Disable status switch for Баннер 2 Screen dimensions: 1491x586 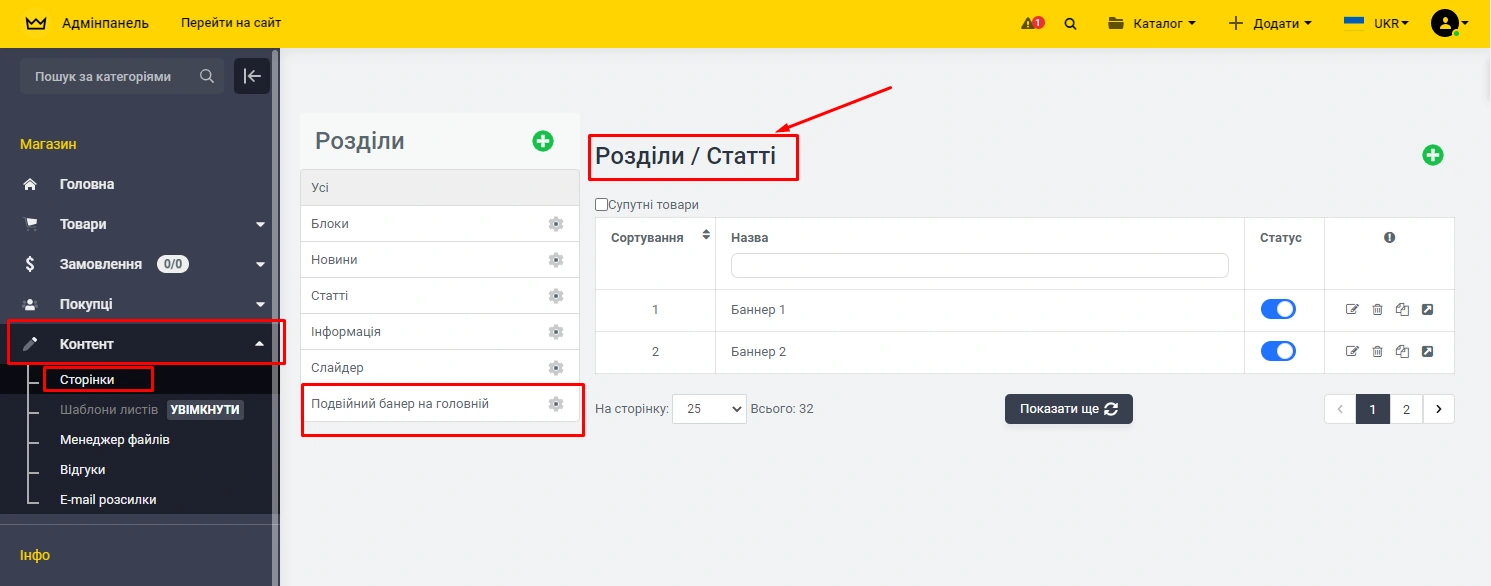[x=1278, y=352]
